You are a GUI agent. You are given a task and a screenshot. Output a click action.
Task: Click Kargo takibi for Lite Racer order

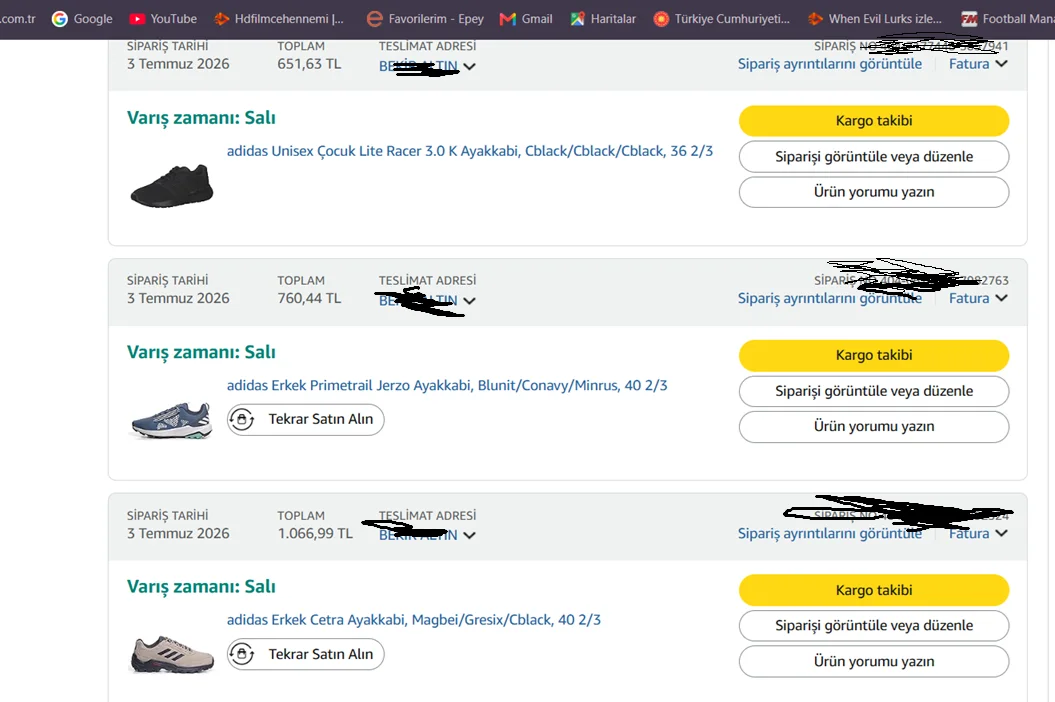click(x=874, y=121)
